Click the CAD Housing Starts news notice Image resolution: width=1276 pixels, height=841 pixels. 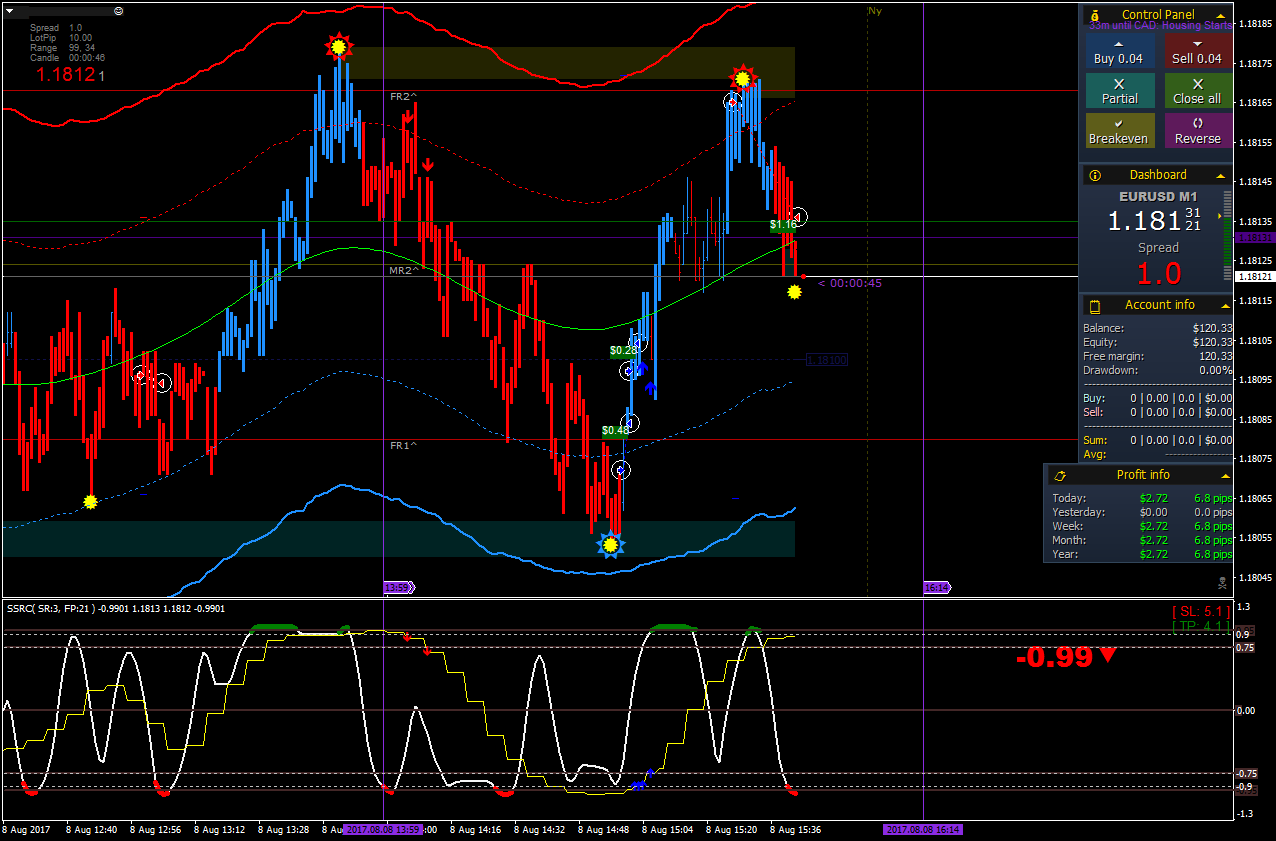coord(1160,26)
